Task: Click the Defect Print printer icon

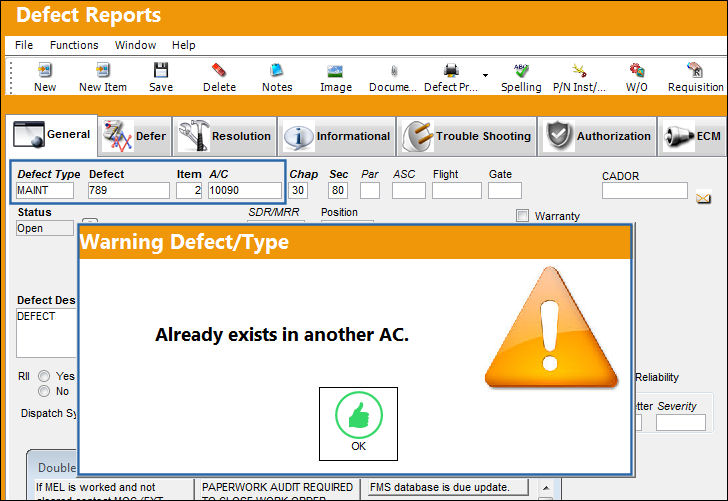Action: click(x=451, y=71)
